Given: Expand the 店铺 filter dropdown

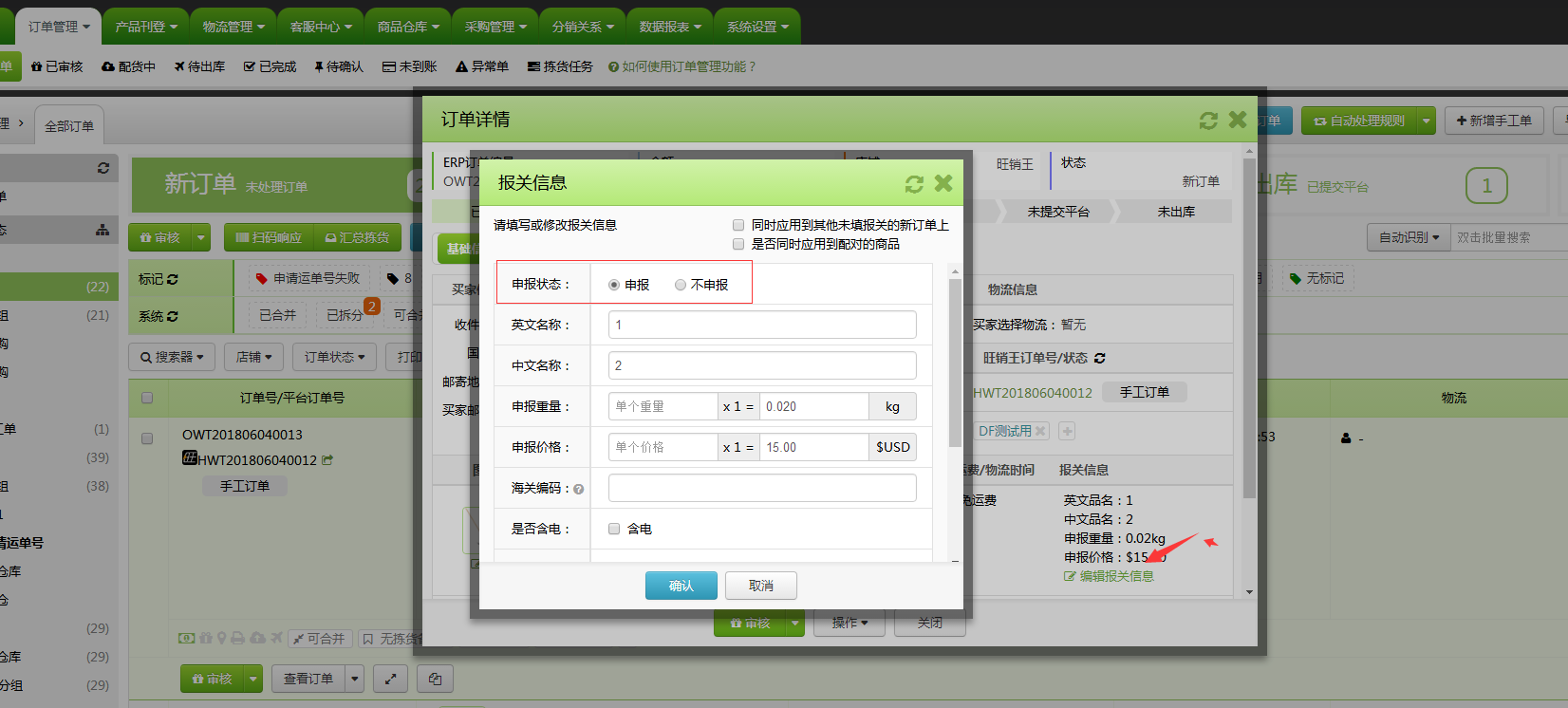Looking at the screenshot, I should point(253,357).
